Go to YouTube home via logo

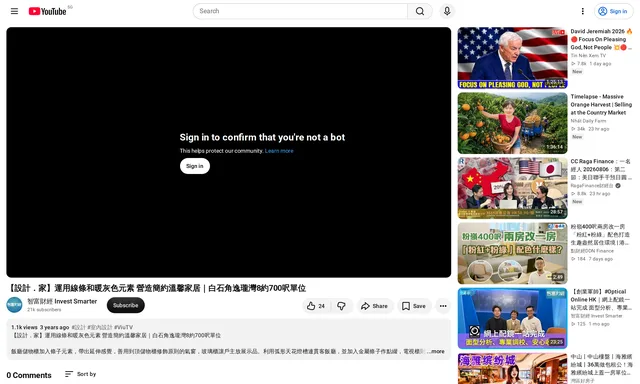click(47, 11)
